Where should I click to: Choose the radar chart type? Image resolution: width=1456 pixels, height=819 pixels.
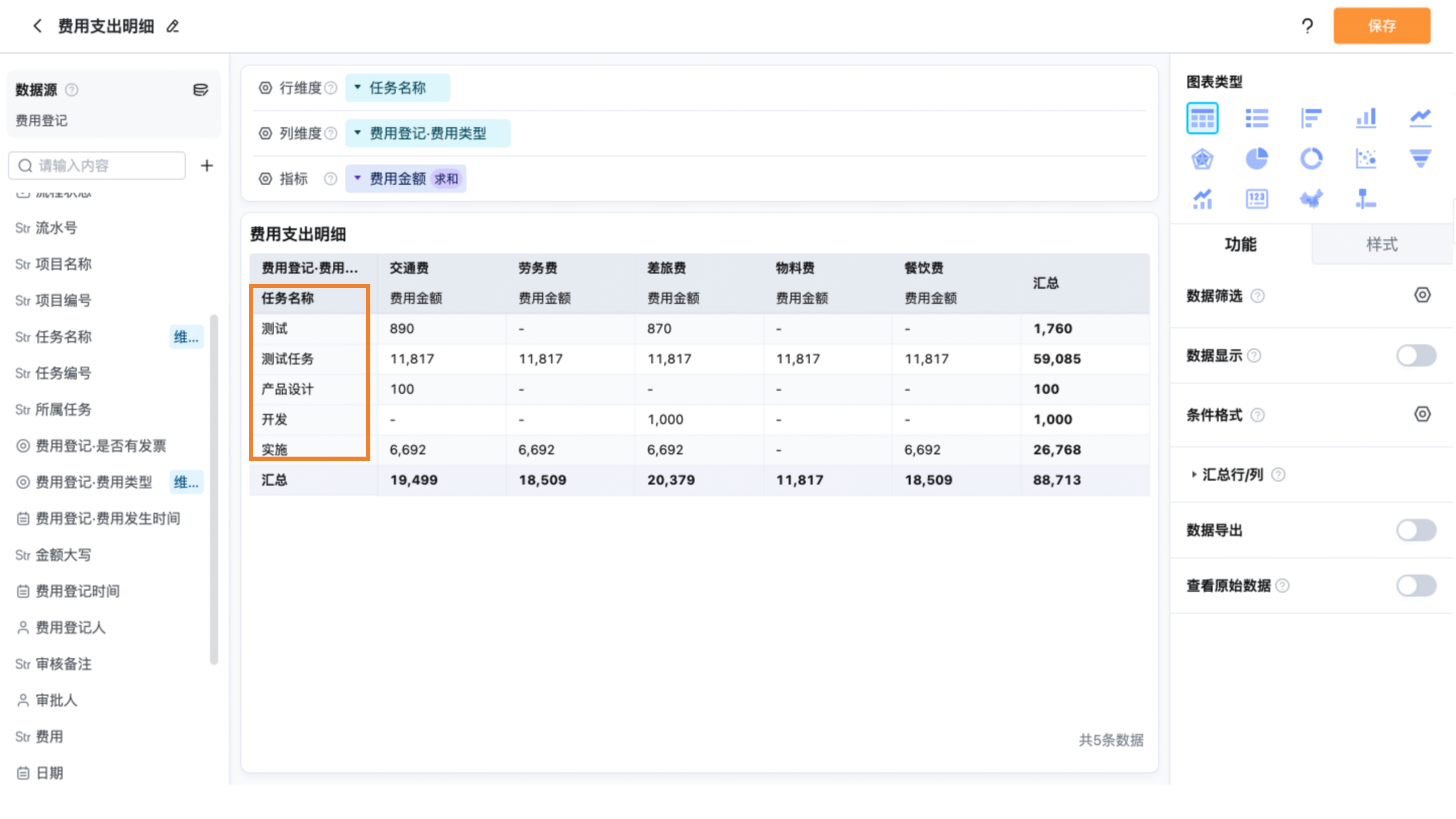tap(1202, 159)
